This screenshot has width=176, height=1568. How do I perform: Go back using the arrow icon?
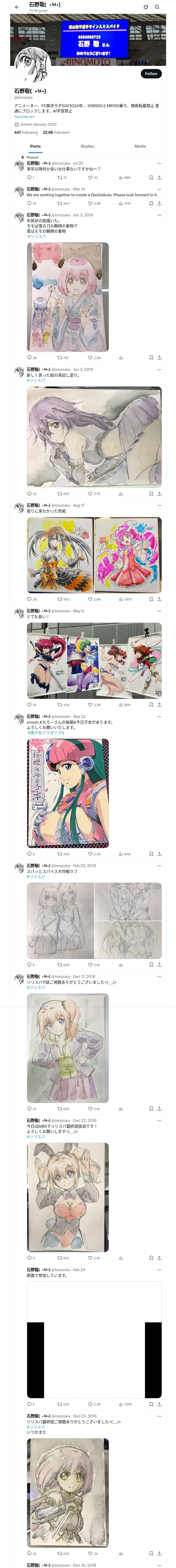pyautogui.click(x=17, y=7)
